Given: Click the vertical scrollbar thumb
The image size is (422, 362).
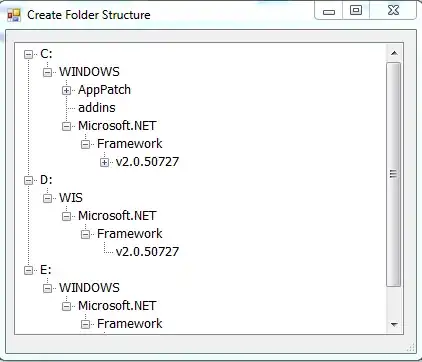Looking at the screenshot, I should tap(394, 174).
